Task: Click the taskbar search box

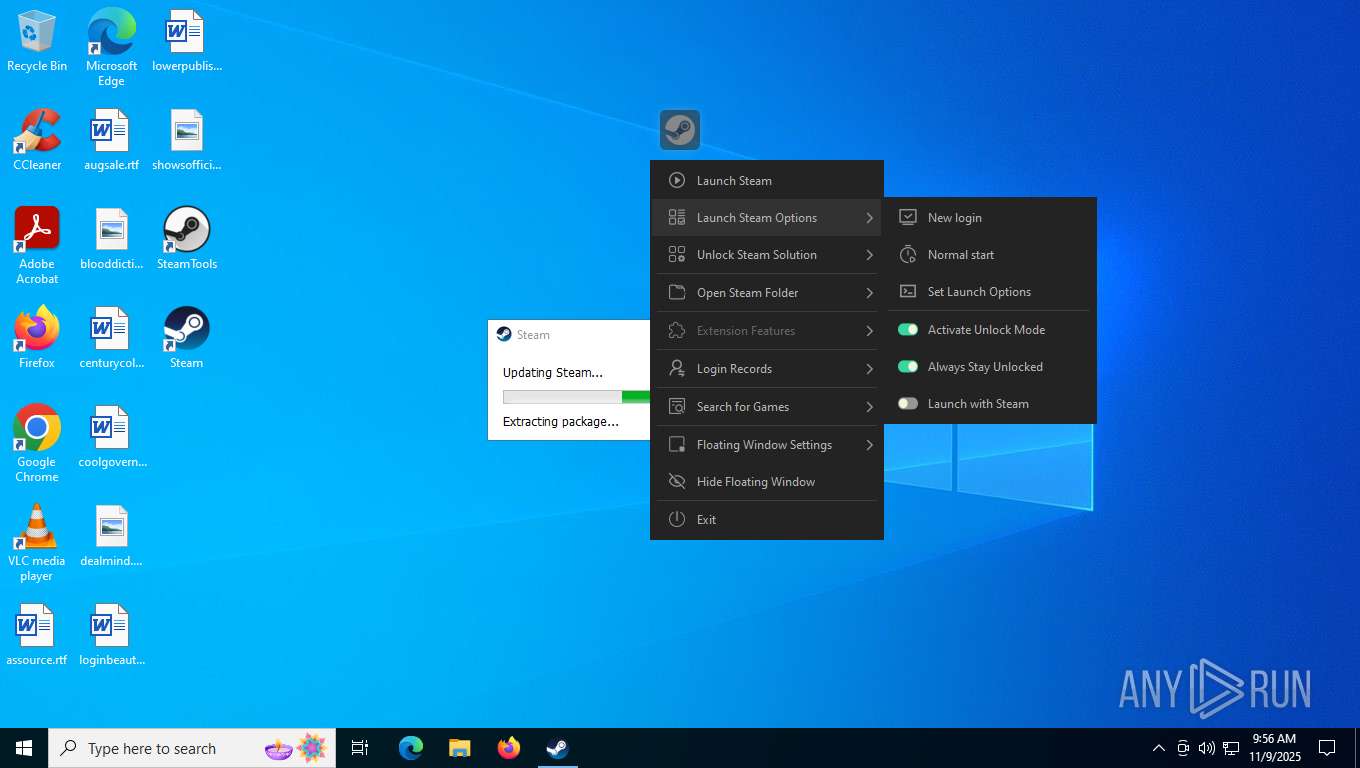Action: (x=192, y=748)
